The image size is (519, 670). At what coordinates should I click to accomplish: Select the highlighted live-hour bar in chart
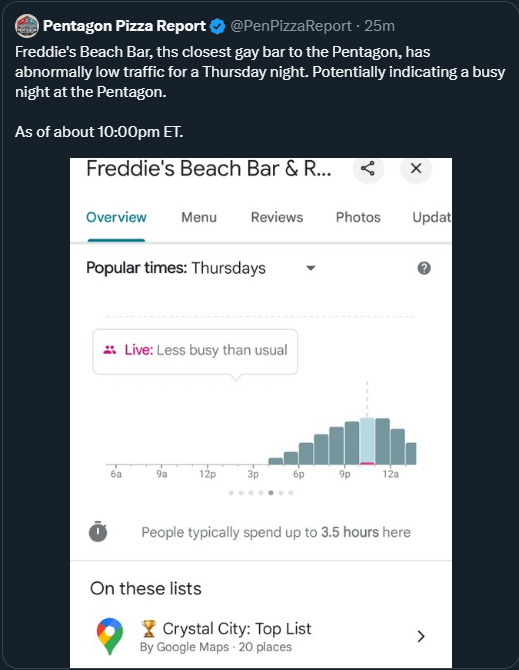(367, 441)
